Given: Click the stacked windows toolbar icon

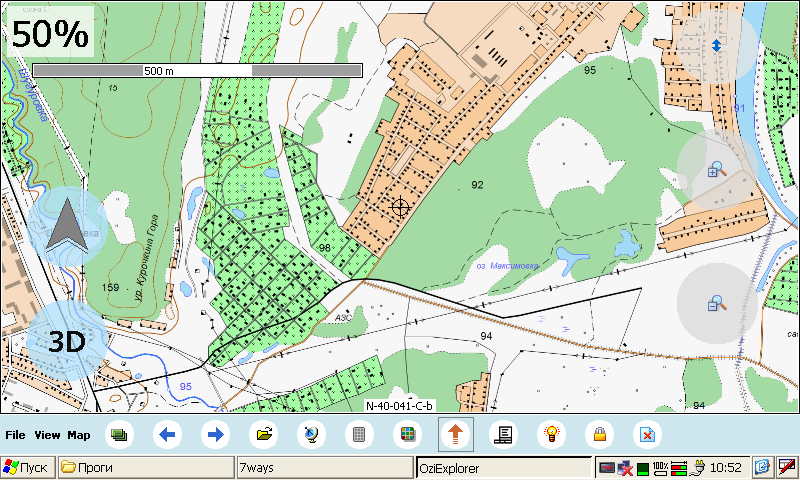Looking at the screenshot, I should (x=120, y=435).
